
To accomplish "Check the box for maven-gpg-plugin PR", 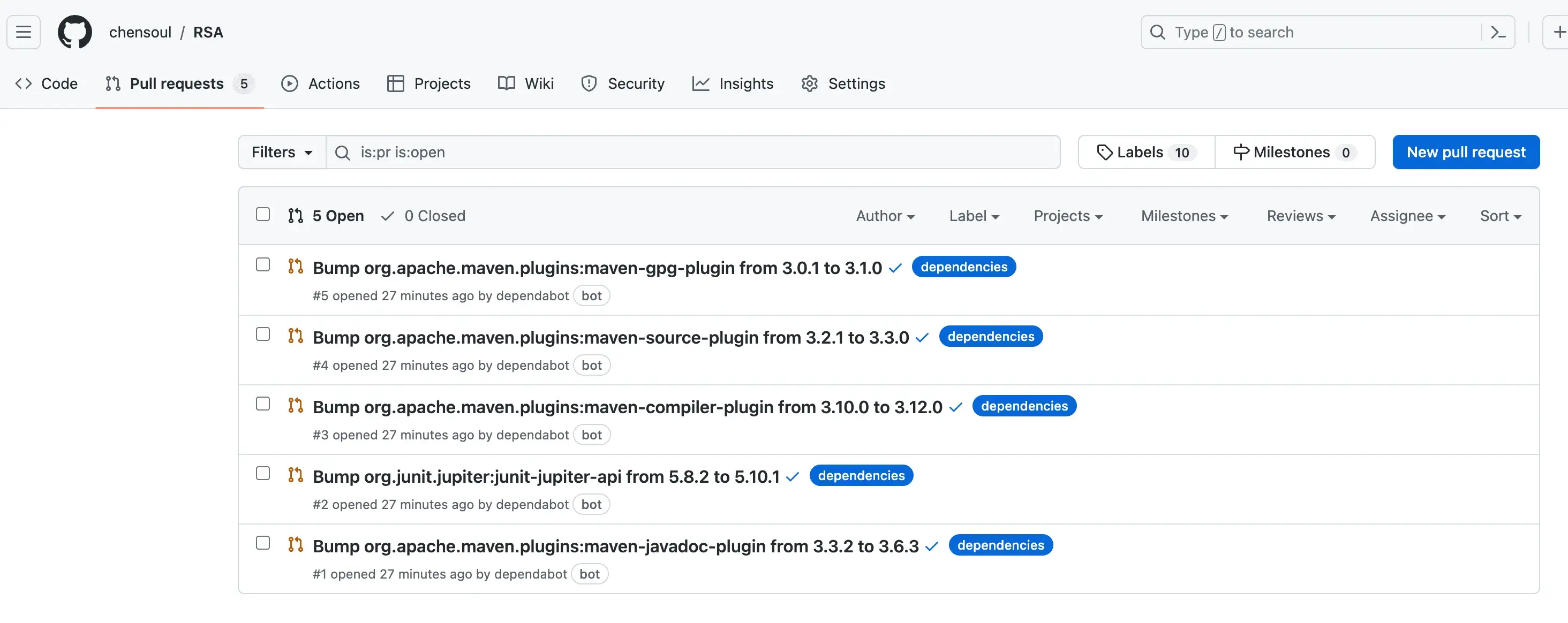I will pos(263,265).
